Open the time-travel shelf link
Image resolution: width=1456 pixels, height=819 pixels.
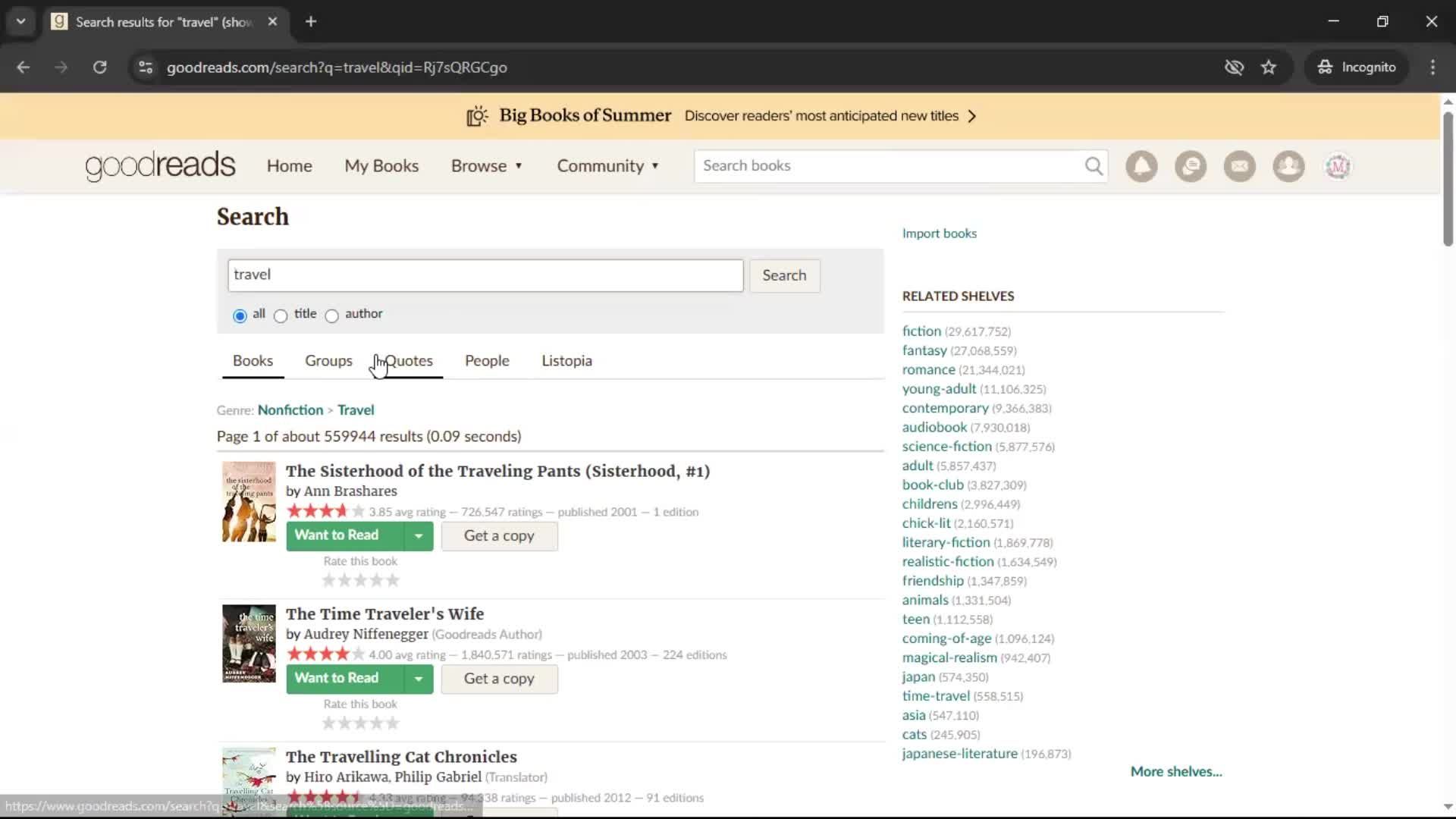tap(936, 696)
